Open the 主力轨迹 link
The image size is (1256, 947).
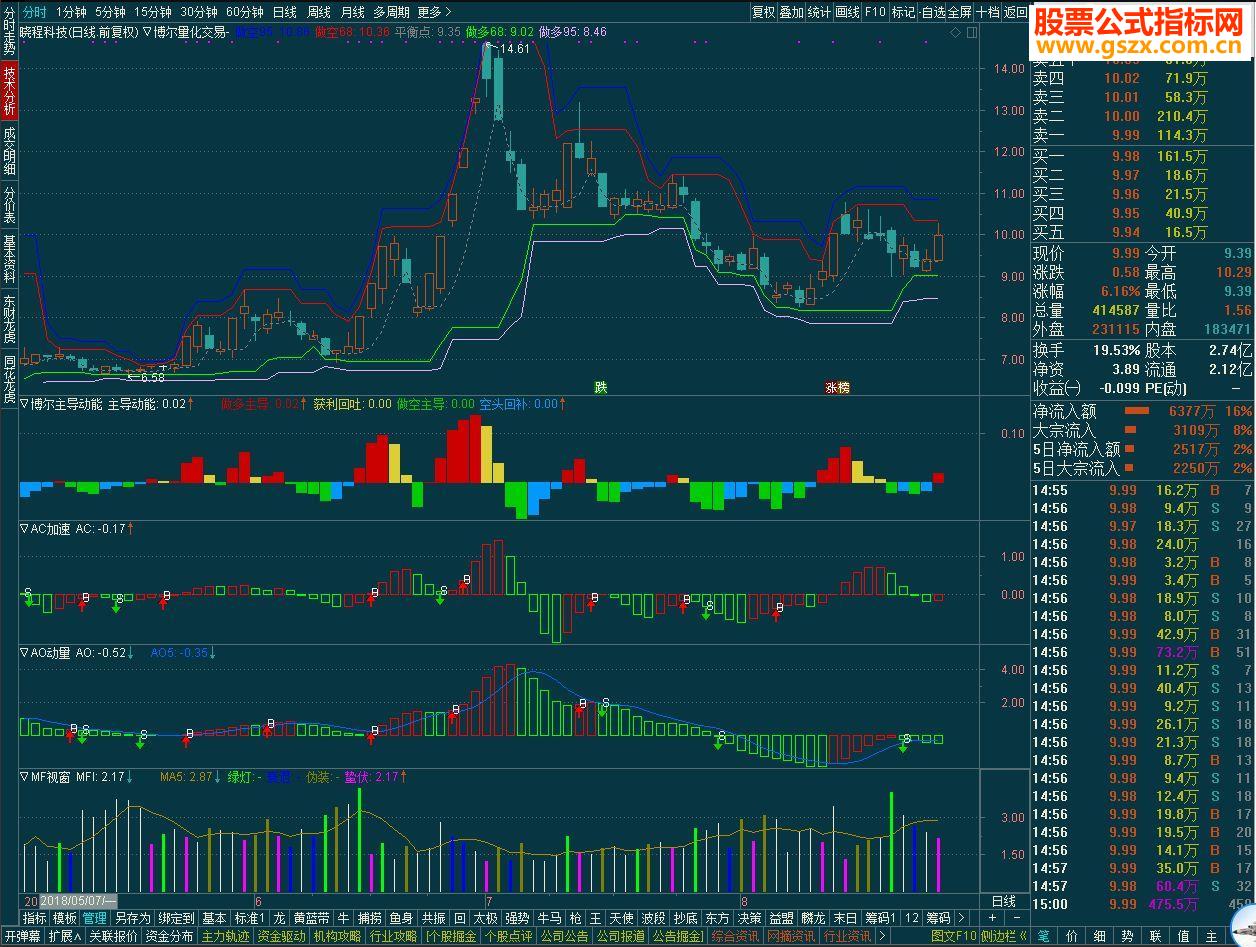tap(225, 936)
